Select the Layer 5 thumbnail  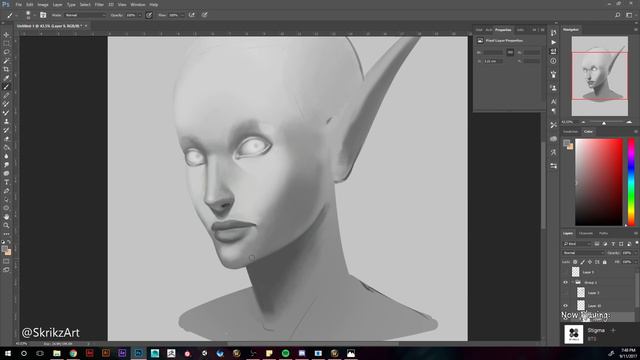point(576,272)
